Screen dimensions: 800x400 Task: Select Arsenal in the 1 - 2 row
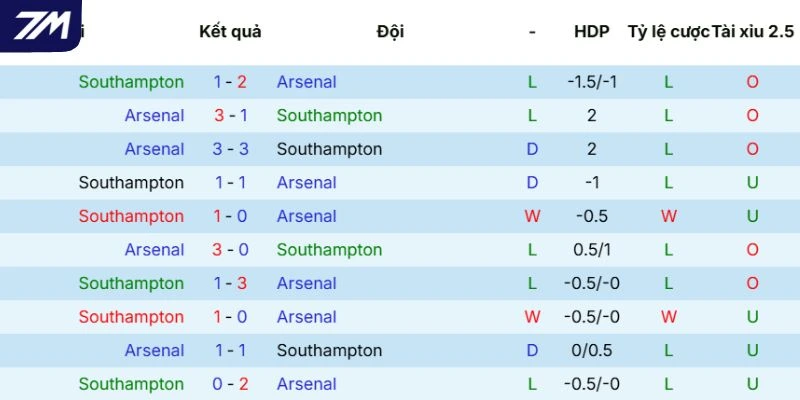pyautogui.click(x=306, y=82)
